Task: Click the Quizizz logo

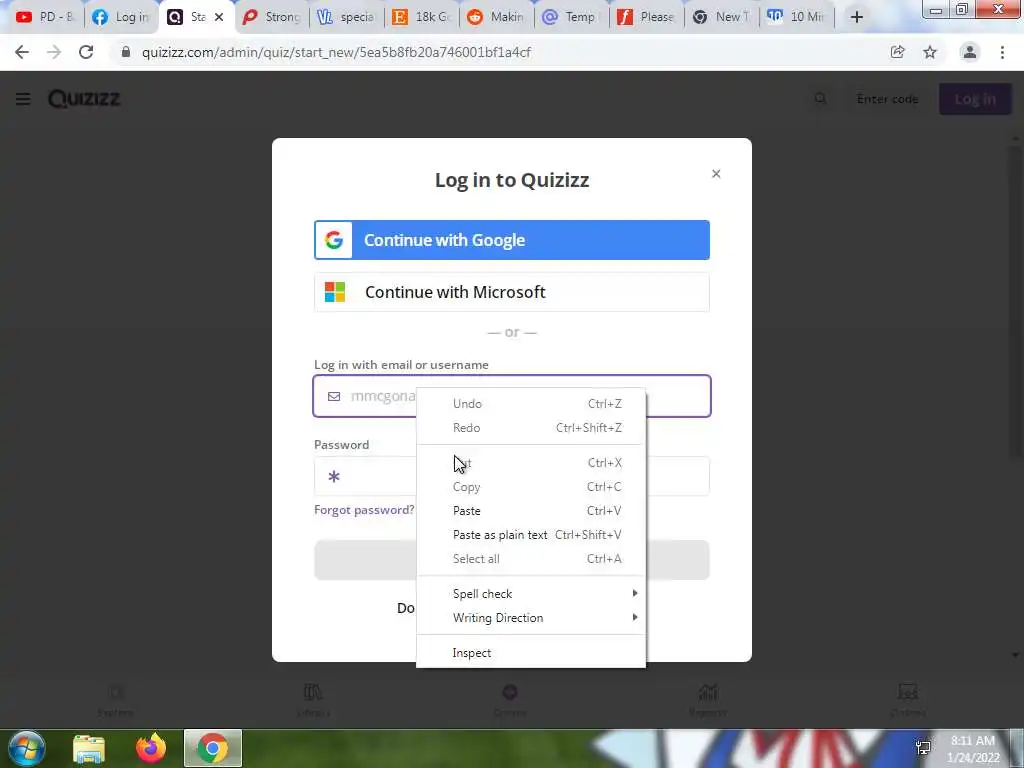Action: tap(84, 99)
